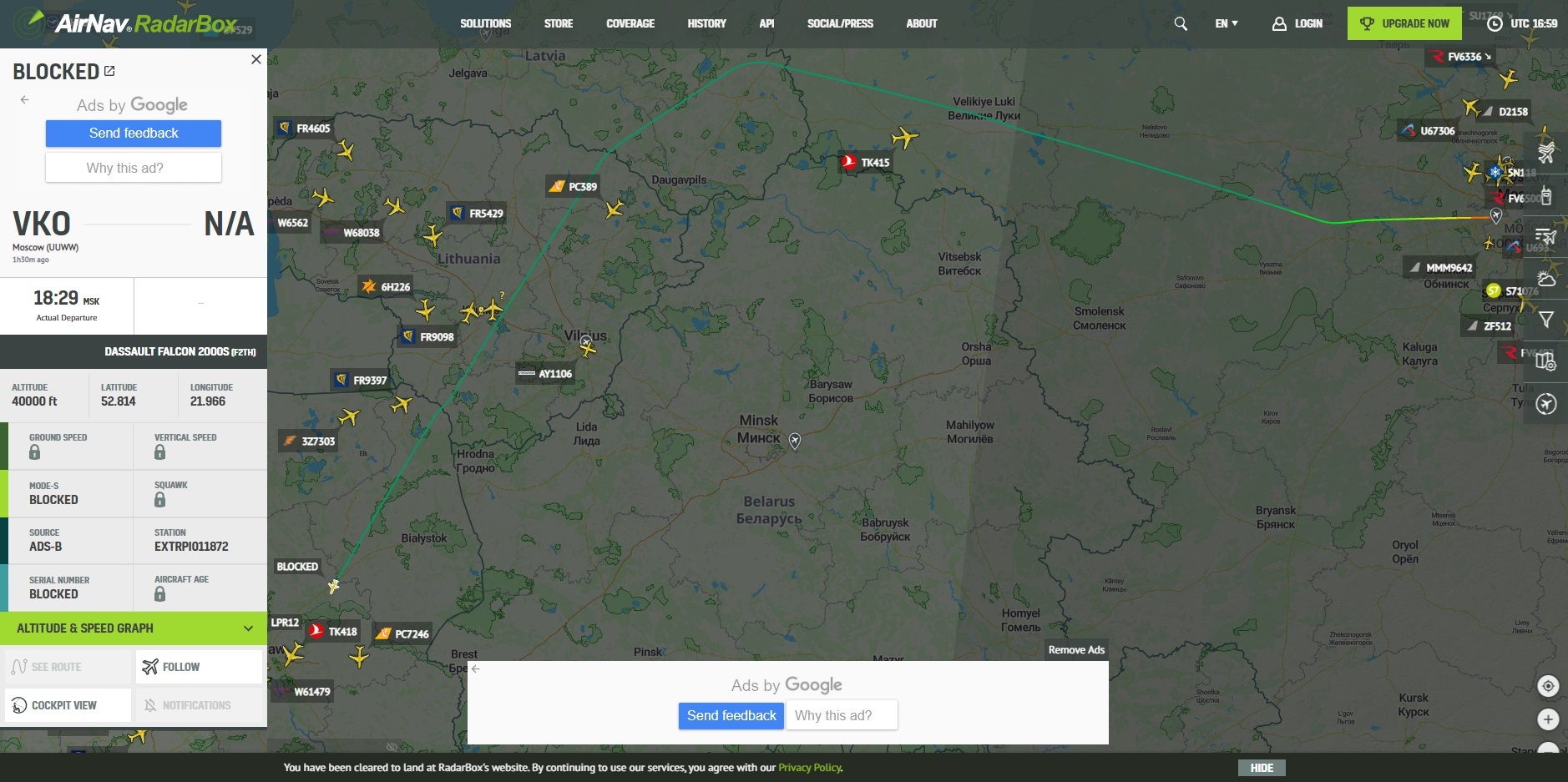Click the VKO departure airport code

click(x=42, y=224)
